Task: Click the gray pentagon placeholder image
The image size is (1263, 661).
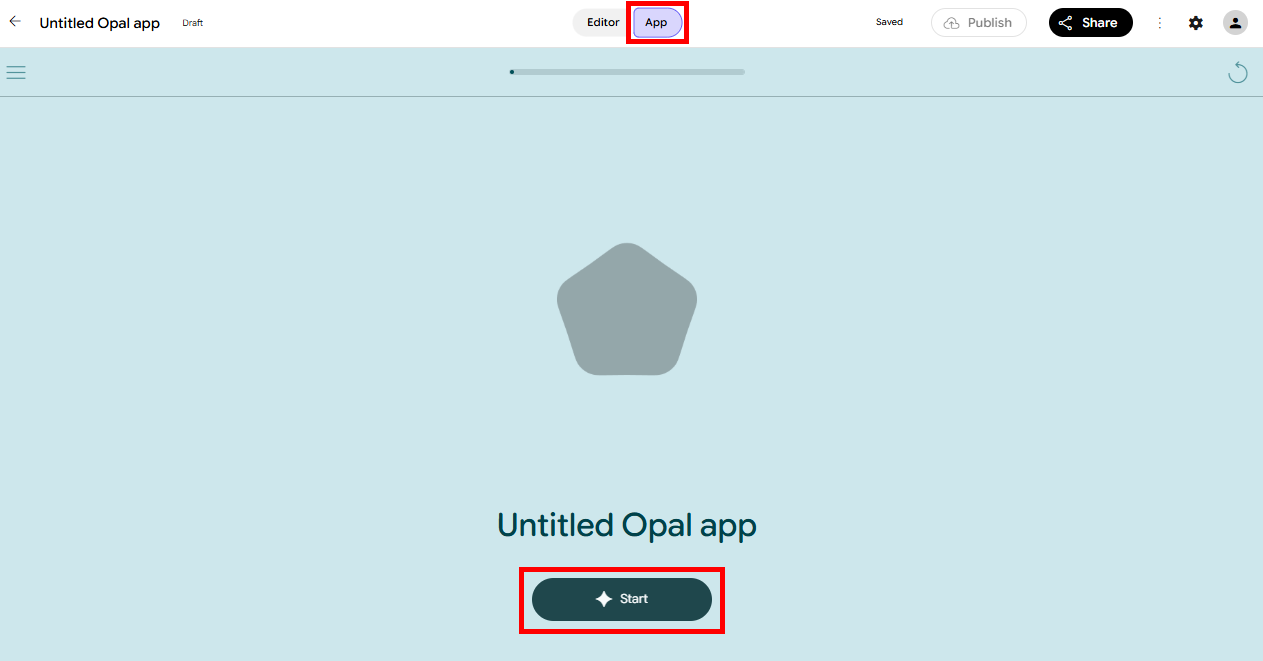Action: (627, 309)
